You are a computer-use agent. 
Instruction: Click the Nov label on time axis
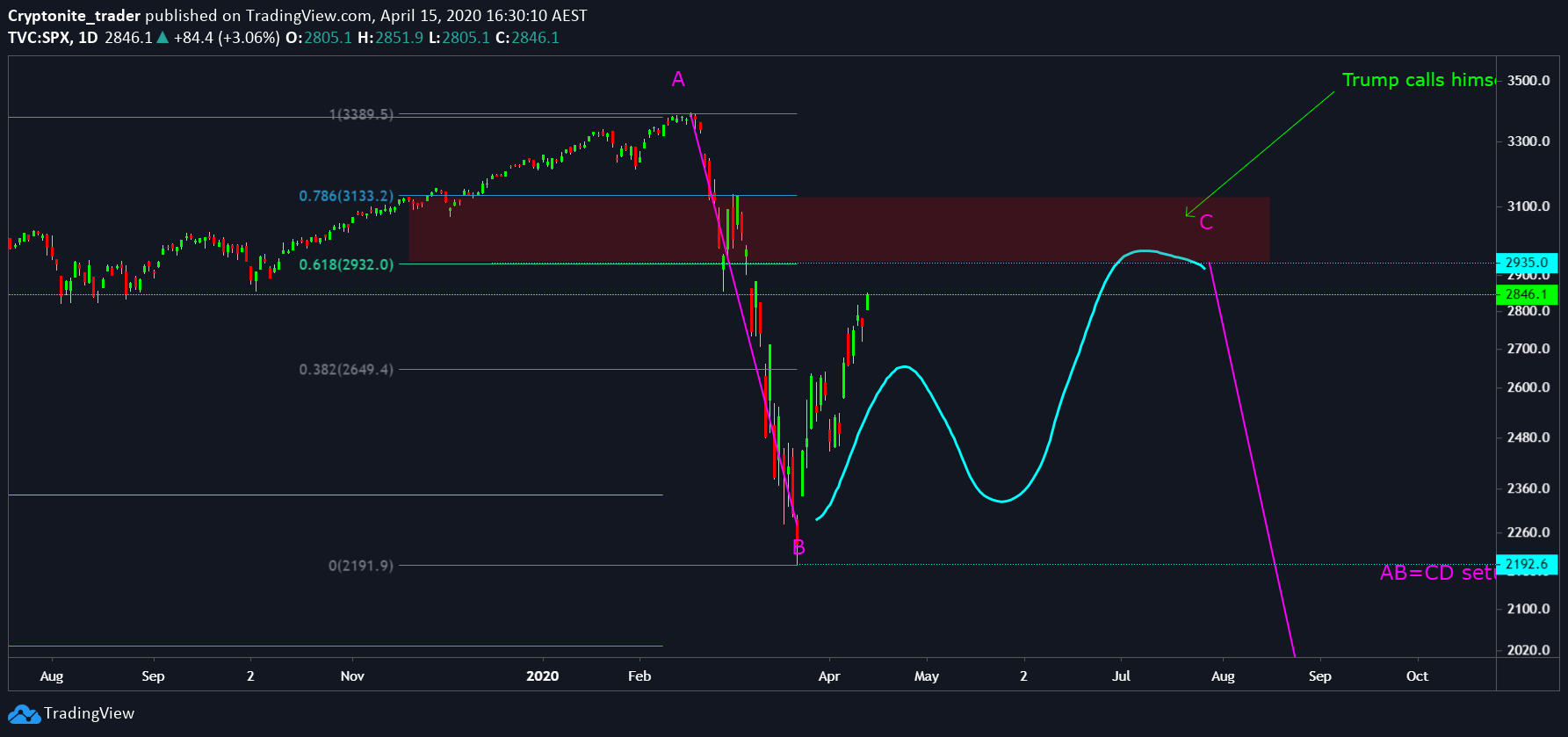[x=352, y=676]
